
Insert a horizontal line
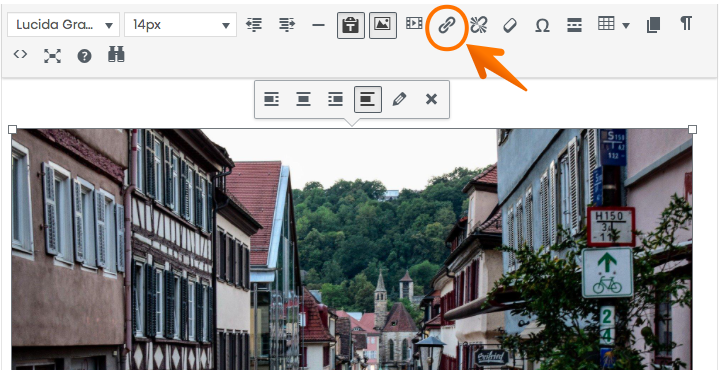[x=318, y=25]
